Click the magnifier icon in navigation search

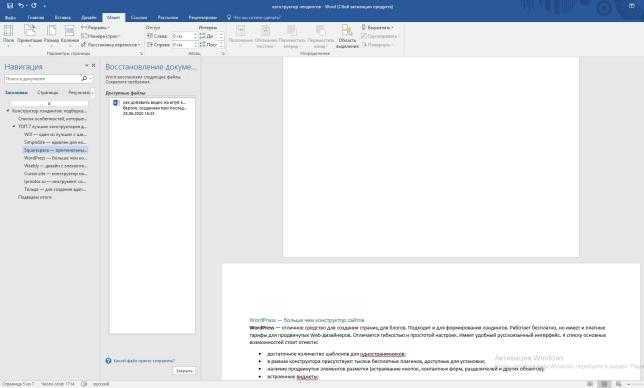click(85, 78)
